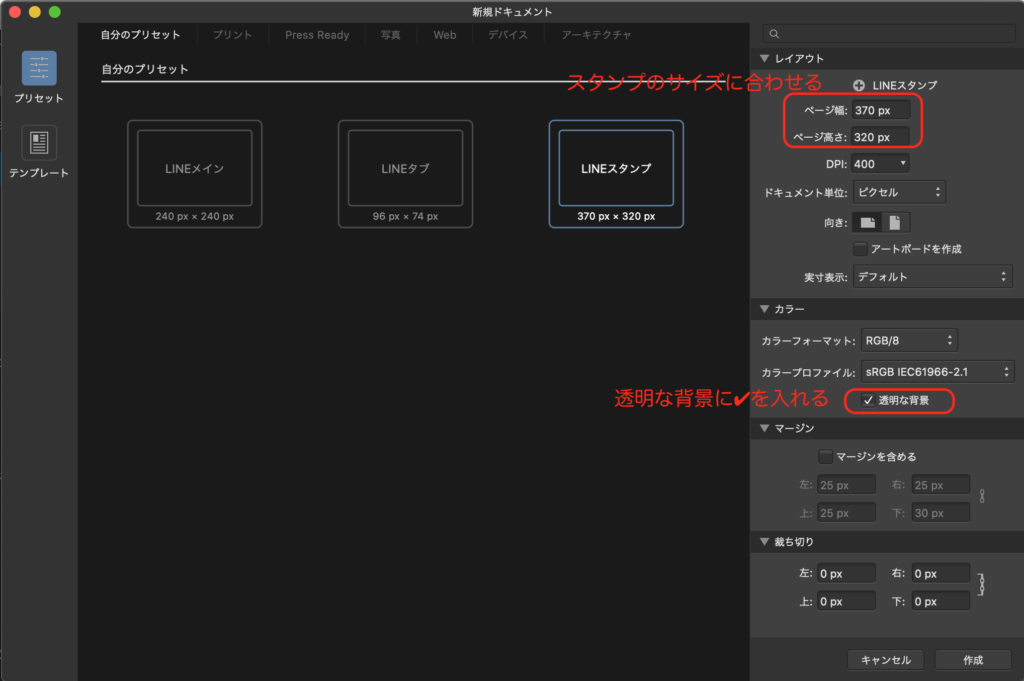Uncheck 透明な背景 checkbox
Screen dimensions: 1024x681
coord(868,400)
